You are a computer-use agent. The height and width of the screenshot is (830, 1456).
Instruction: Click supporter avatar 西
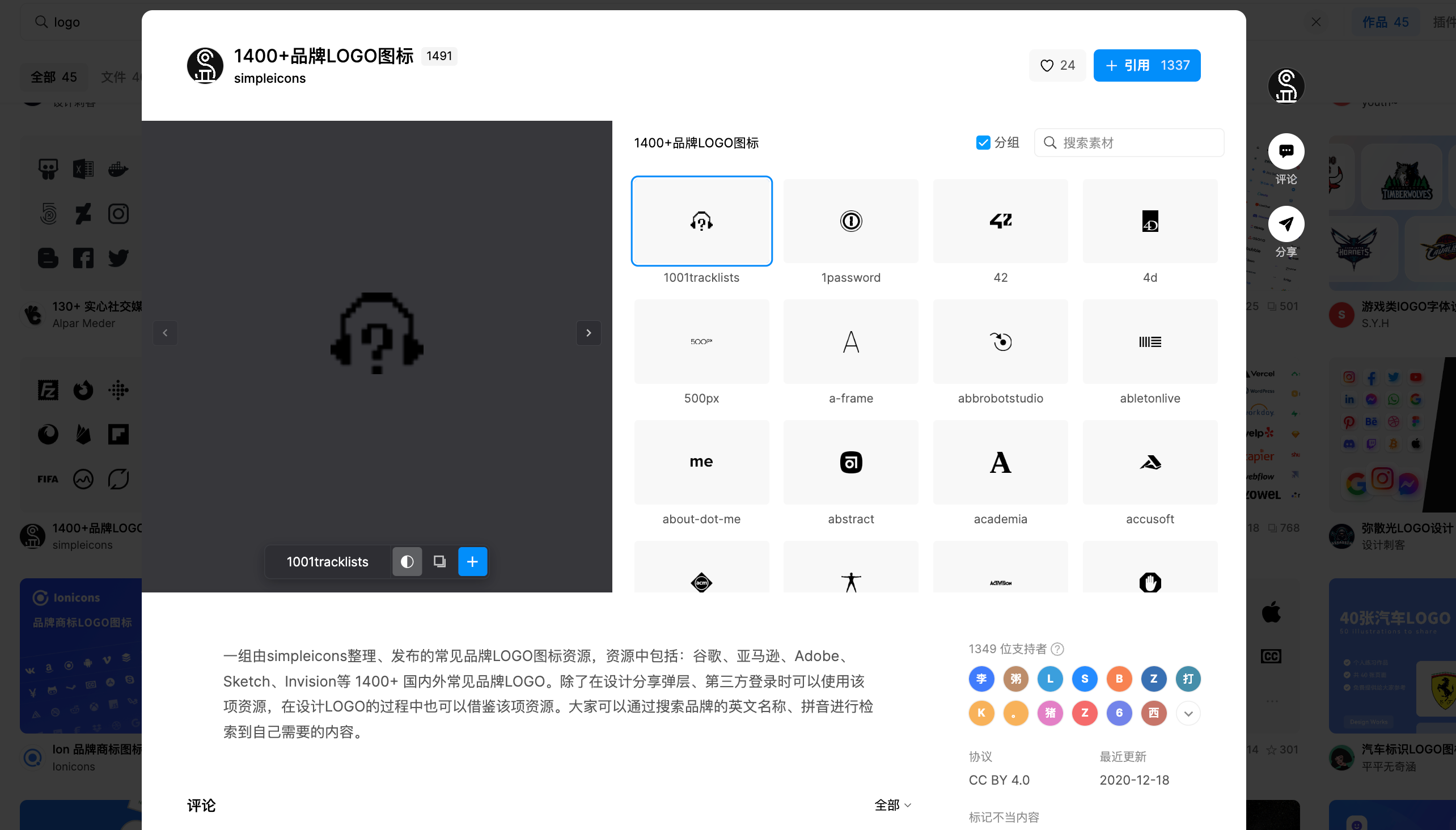tap(1154, 713)
